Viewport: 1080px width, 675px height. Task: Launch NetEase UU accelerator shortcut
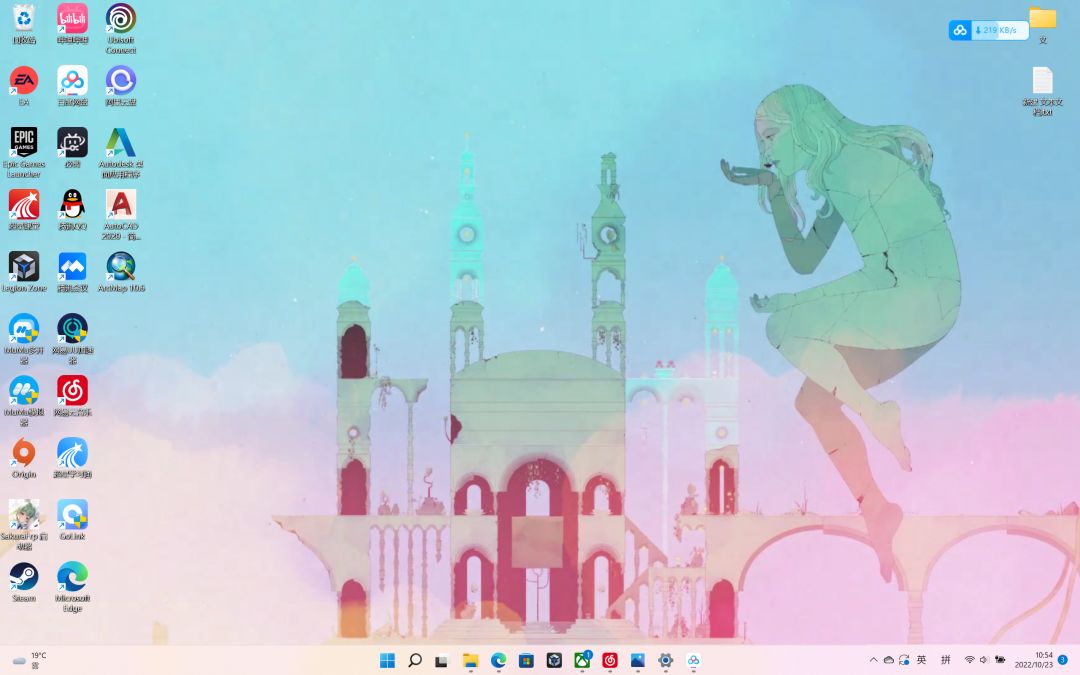(72, 339)
